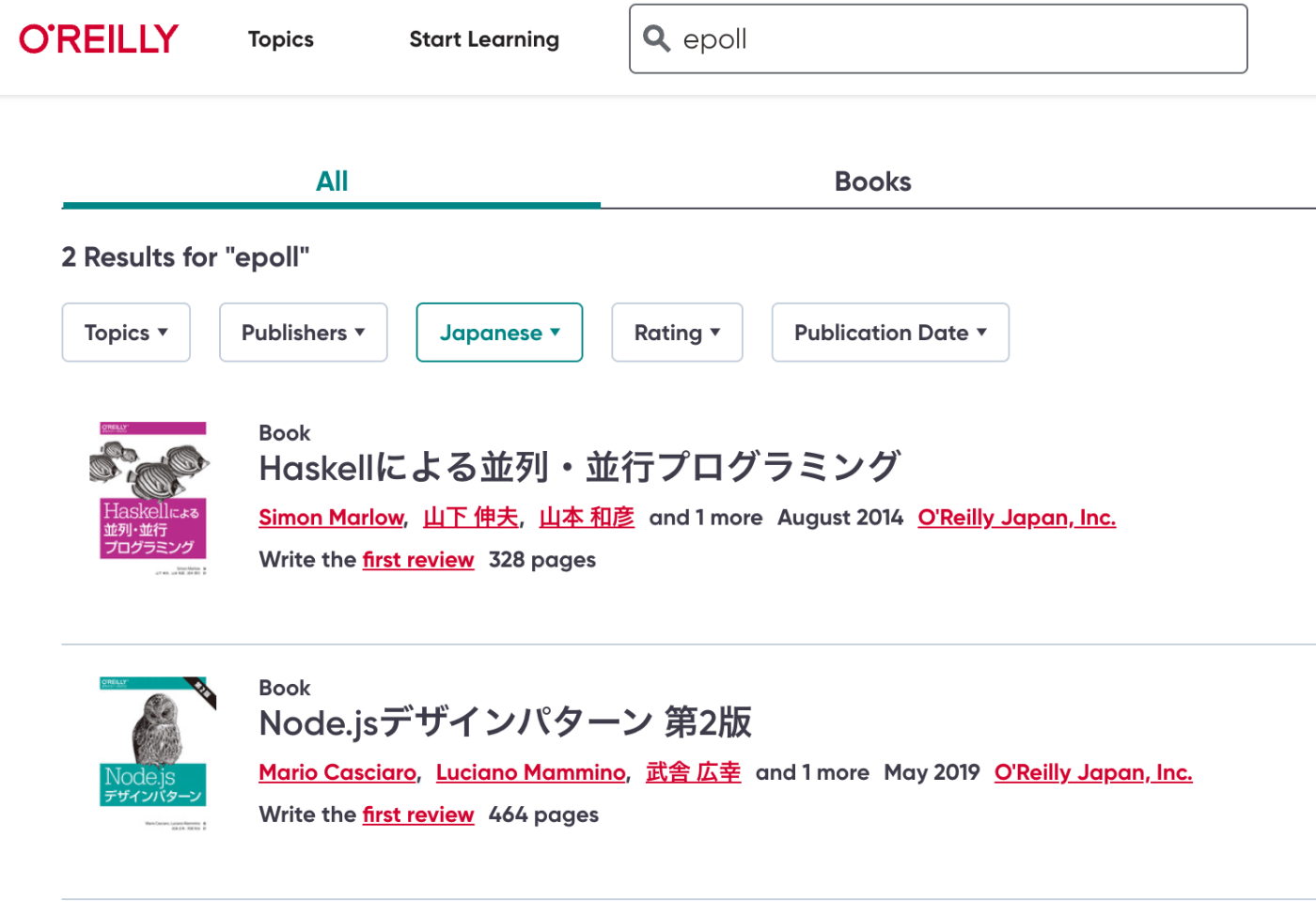Click O'Reilly Japan publisher on Node.js book

(x=1093, y=772)
